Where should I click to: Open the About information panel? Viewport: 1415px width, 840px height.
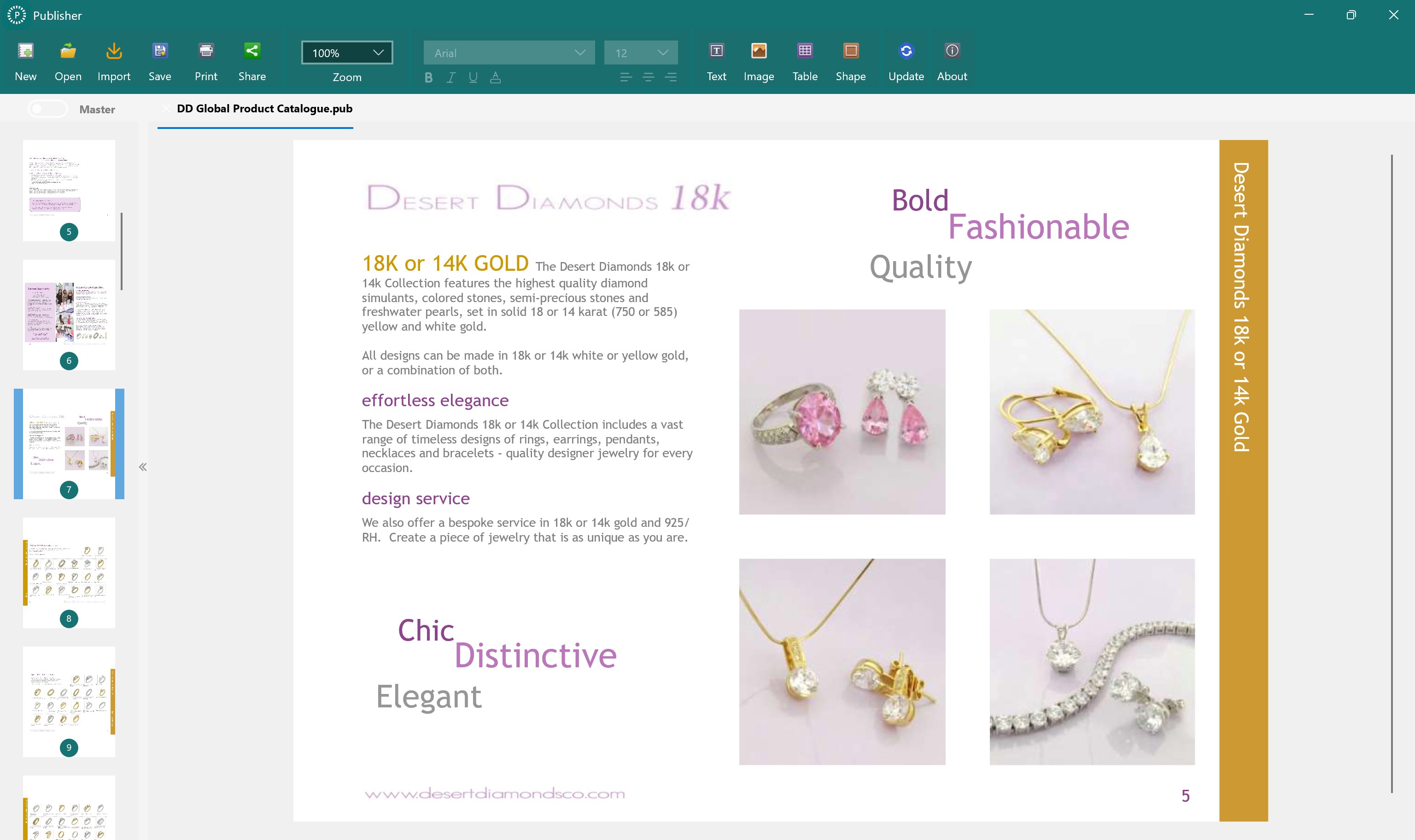[x=952, y=59]
